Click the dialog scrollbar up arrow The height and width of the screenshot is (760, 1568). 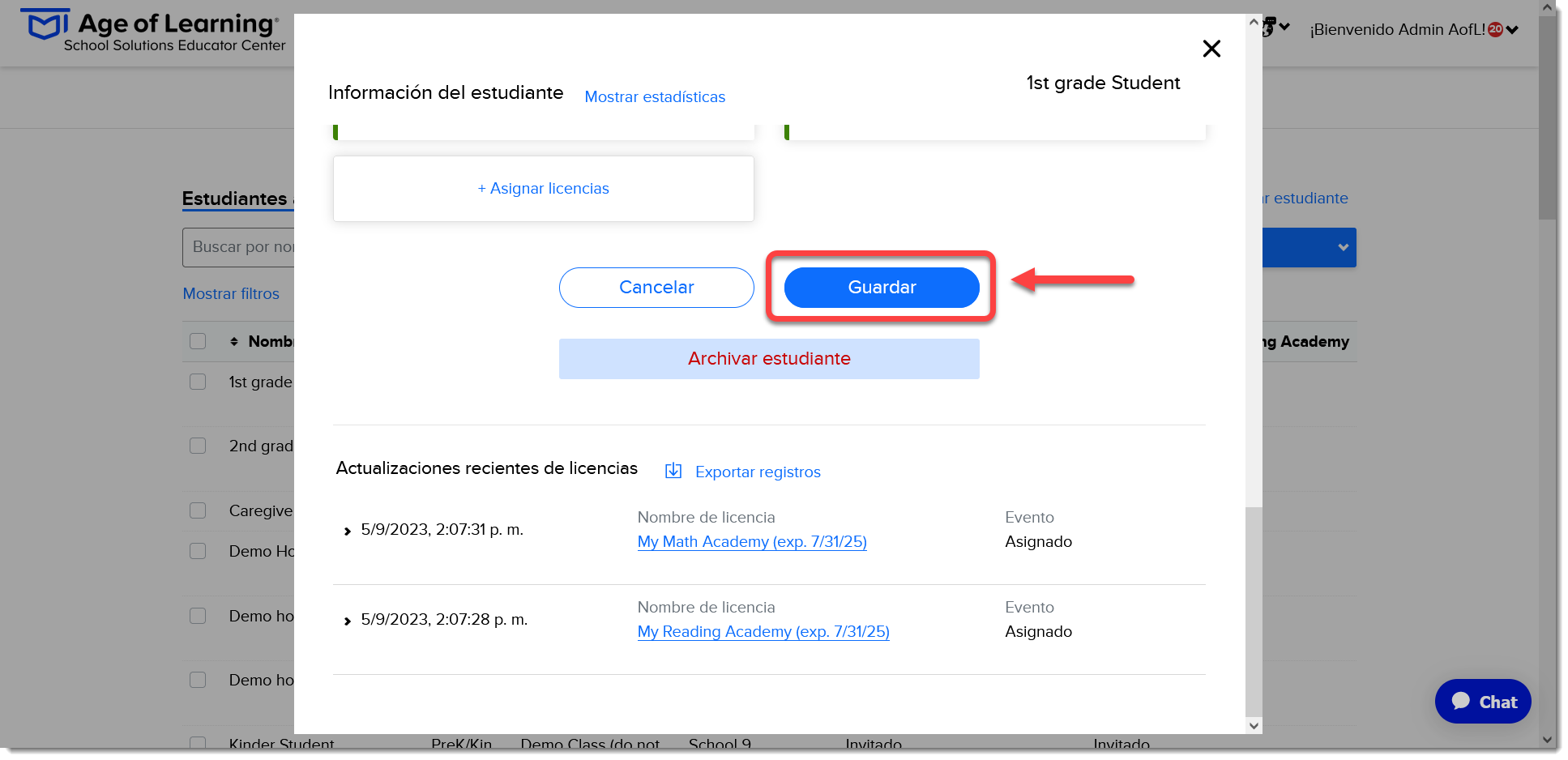(x=1254, y=23)
